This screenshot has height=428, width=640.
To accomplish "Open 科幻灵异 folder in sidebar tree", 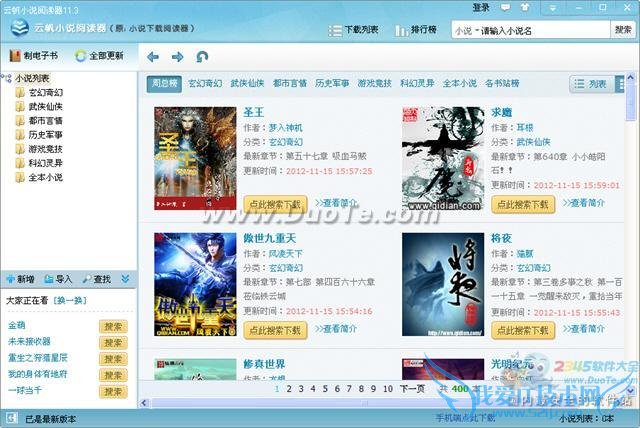I will (39, 163).
